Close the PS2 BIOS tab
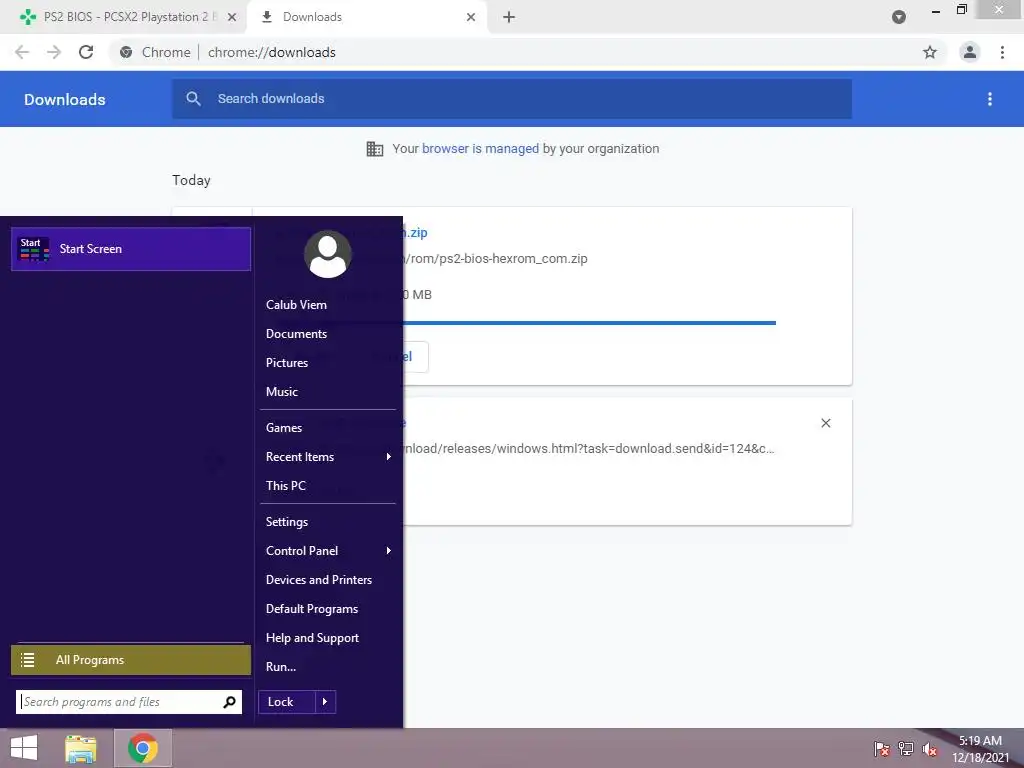1024x768 pixels. tap(231, 17)
